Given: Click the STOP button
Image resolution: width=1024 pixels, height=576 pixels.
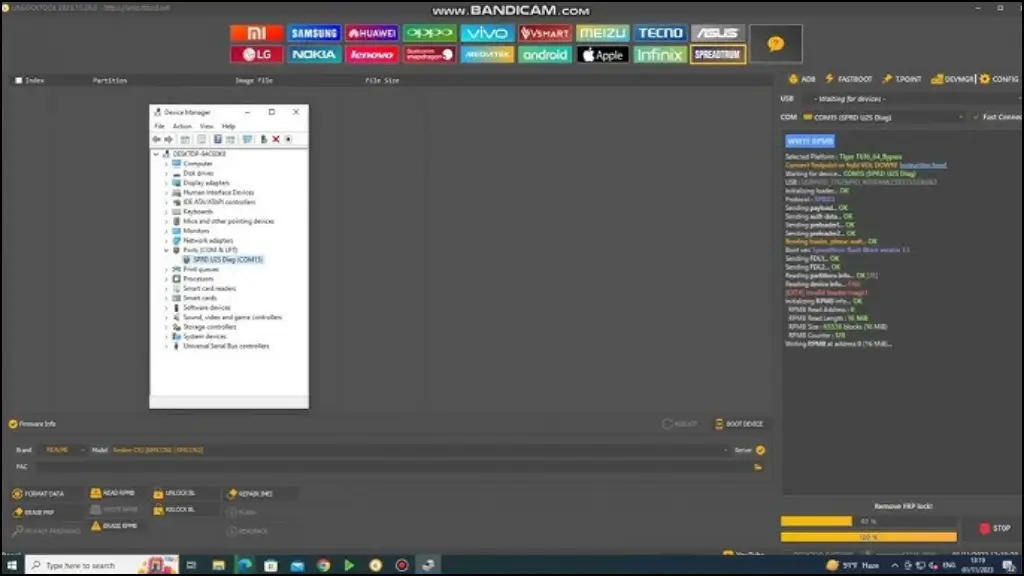Looking at the screenshot, I should [995, 528].
